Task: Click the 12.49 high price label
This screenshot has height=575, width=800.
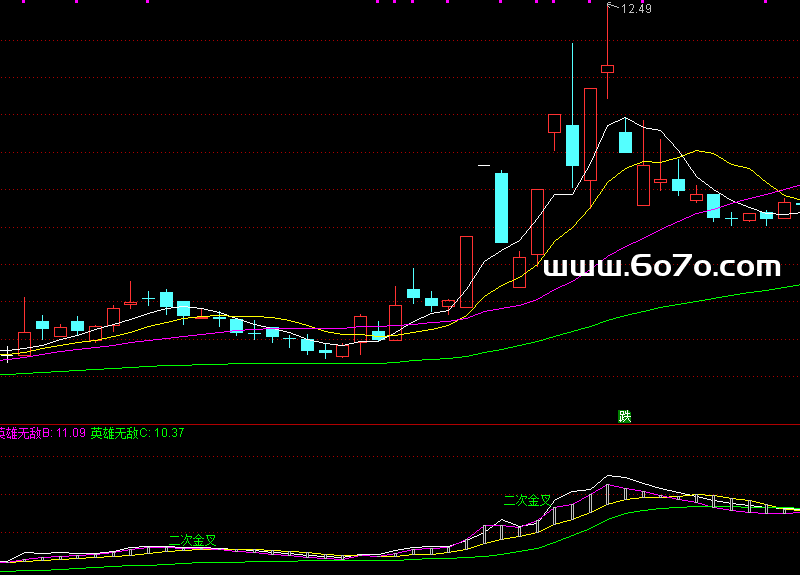Action: click(636, 9)
